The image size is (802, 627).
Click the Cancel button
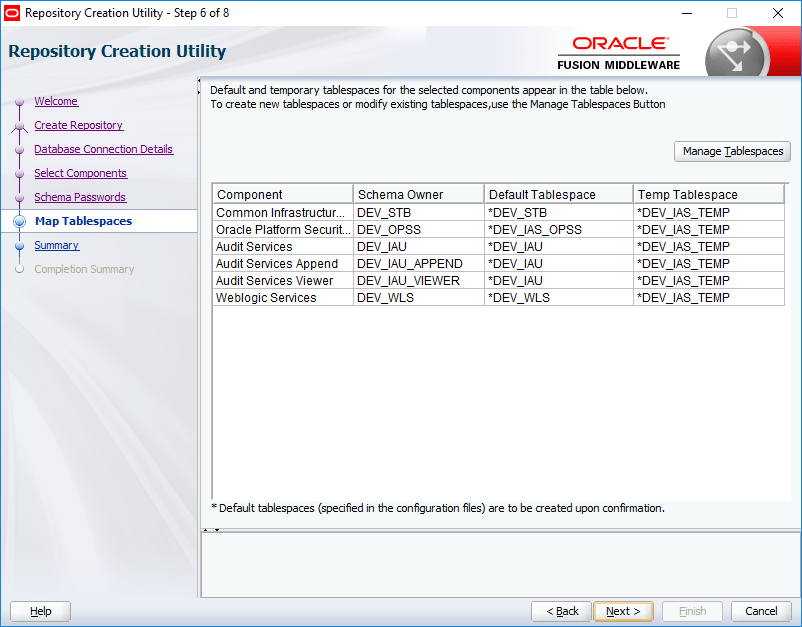pos(761,611)
